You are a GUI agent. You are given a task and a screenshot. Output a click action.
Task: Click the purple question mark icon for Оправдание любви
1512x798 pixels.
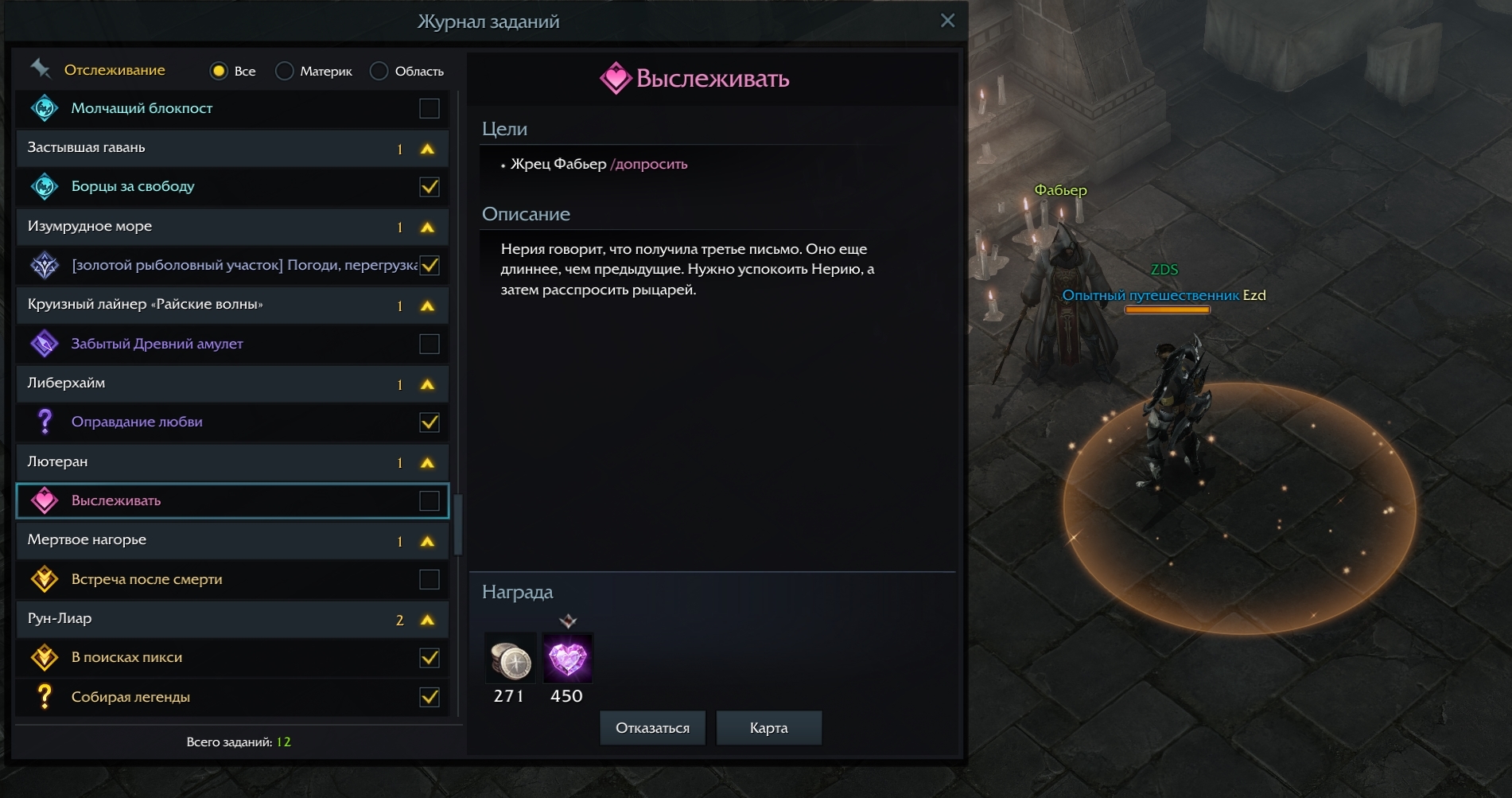coord(45,422)
